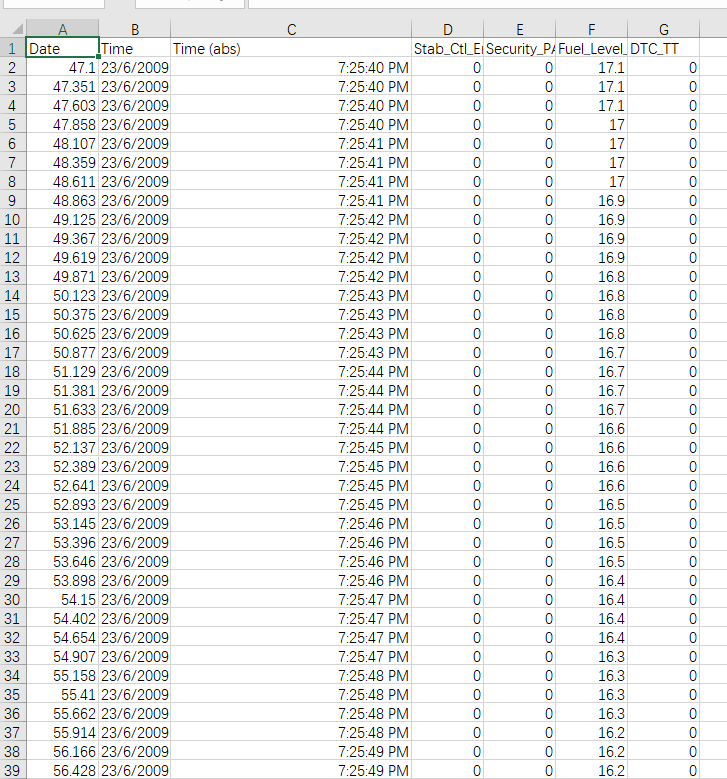Image resolution: width=727 pixels, height=779 pixels.
Task: Click cell with value 54.654
Action: pyautogui.click(x=62, y=637)
